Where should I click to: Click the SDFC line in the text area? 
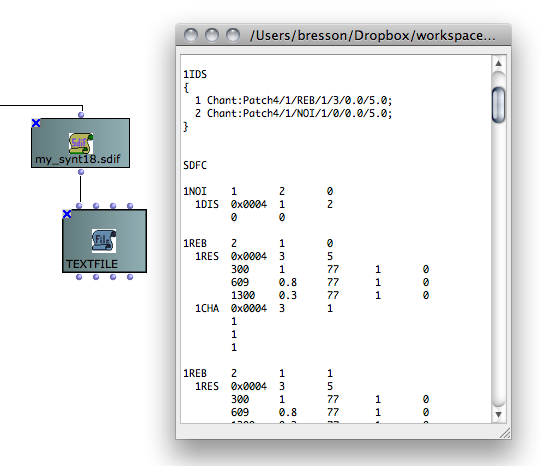point(195,165)
